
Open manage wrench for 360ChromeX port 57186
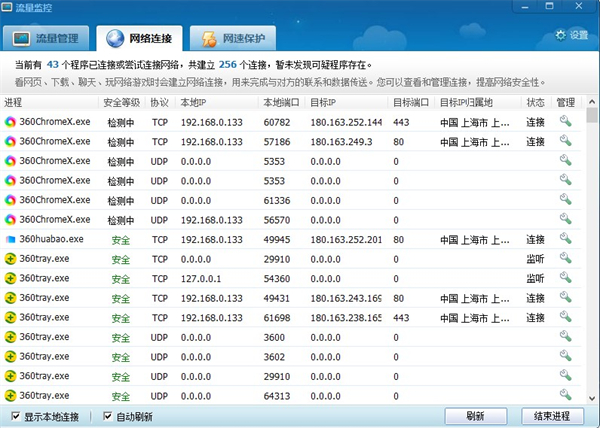click(x=565, y=141)
